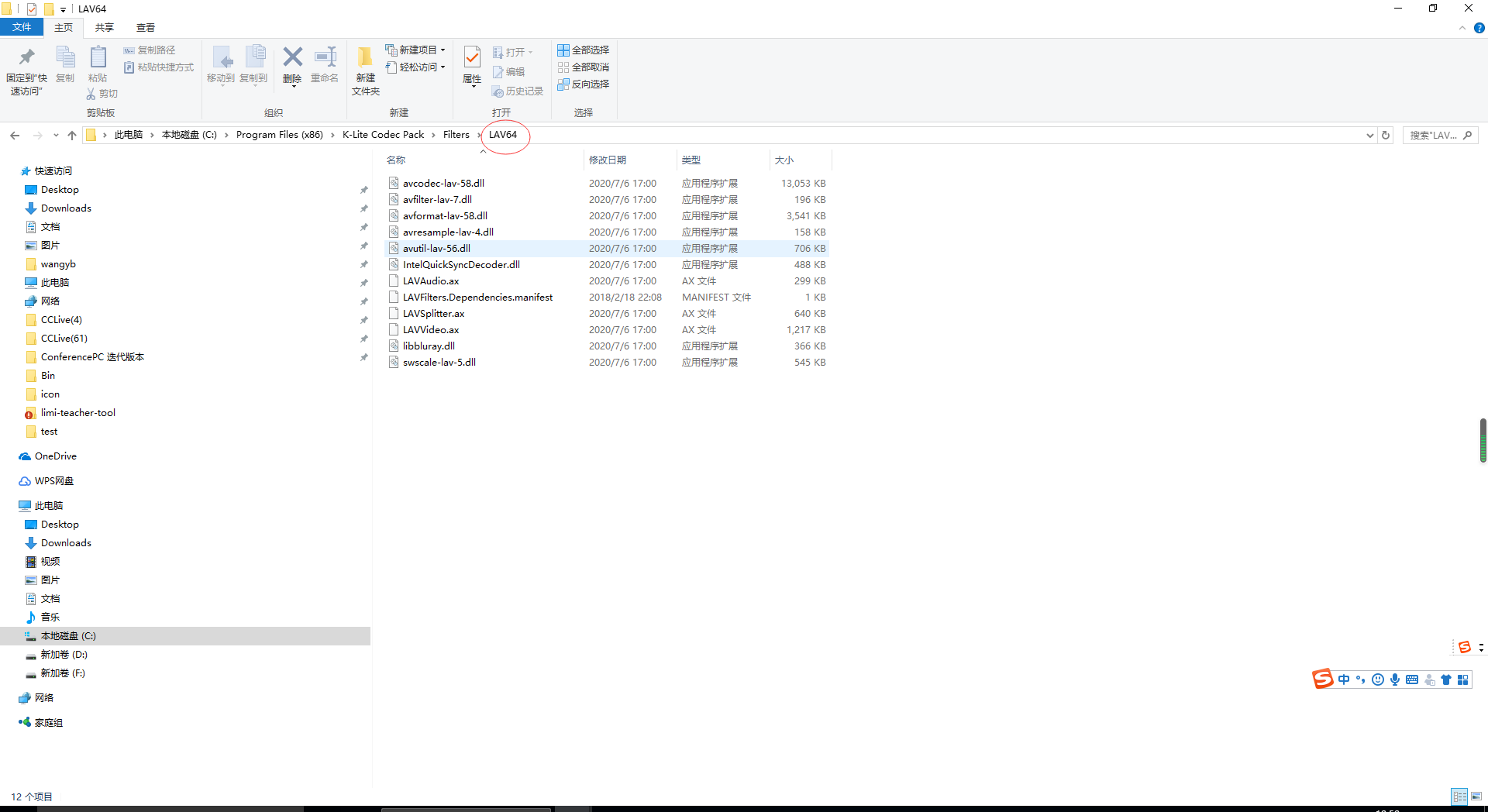Open the 文件 (File) tab
The height and width of the screenshot is (812, 1488).
(22, 27)
